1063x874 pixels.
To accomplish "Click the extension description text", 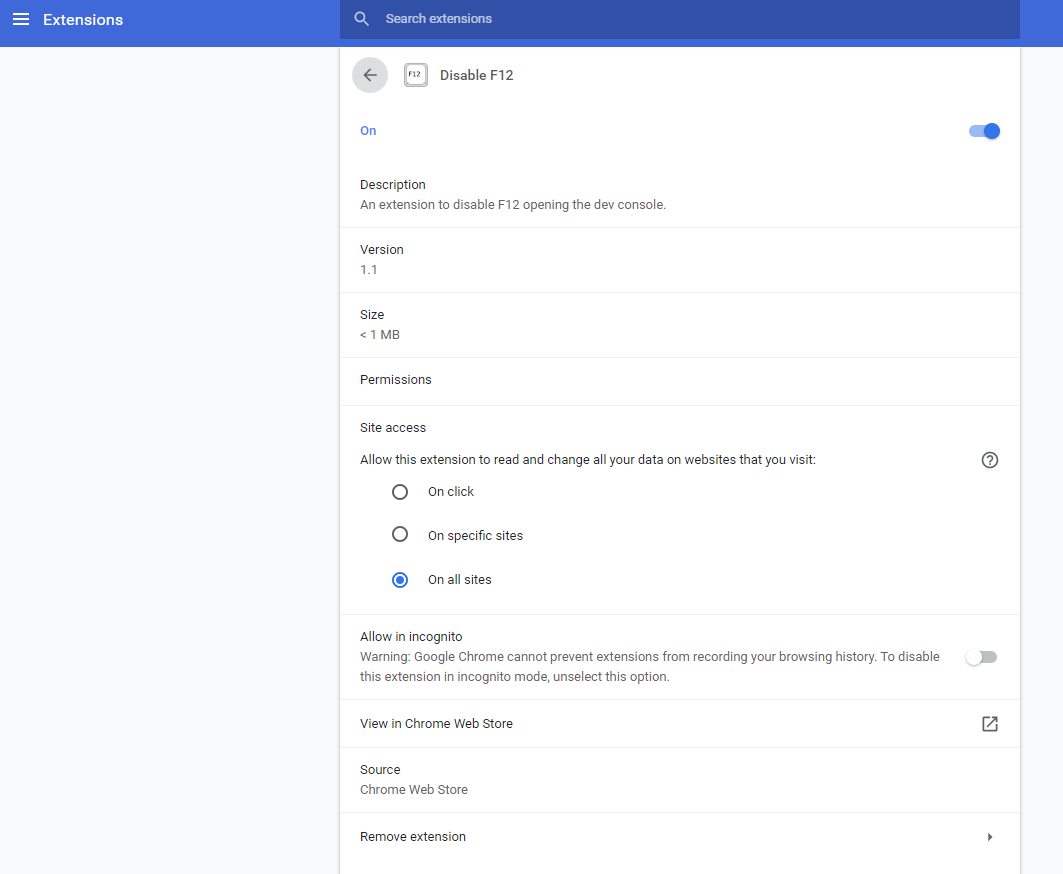I will [513, 205].
